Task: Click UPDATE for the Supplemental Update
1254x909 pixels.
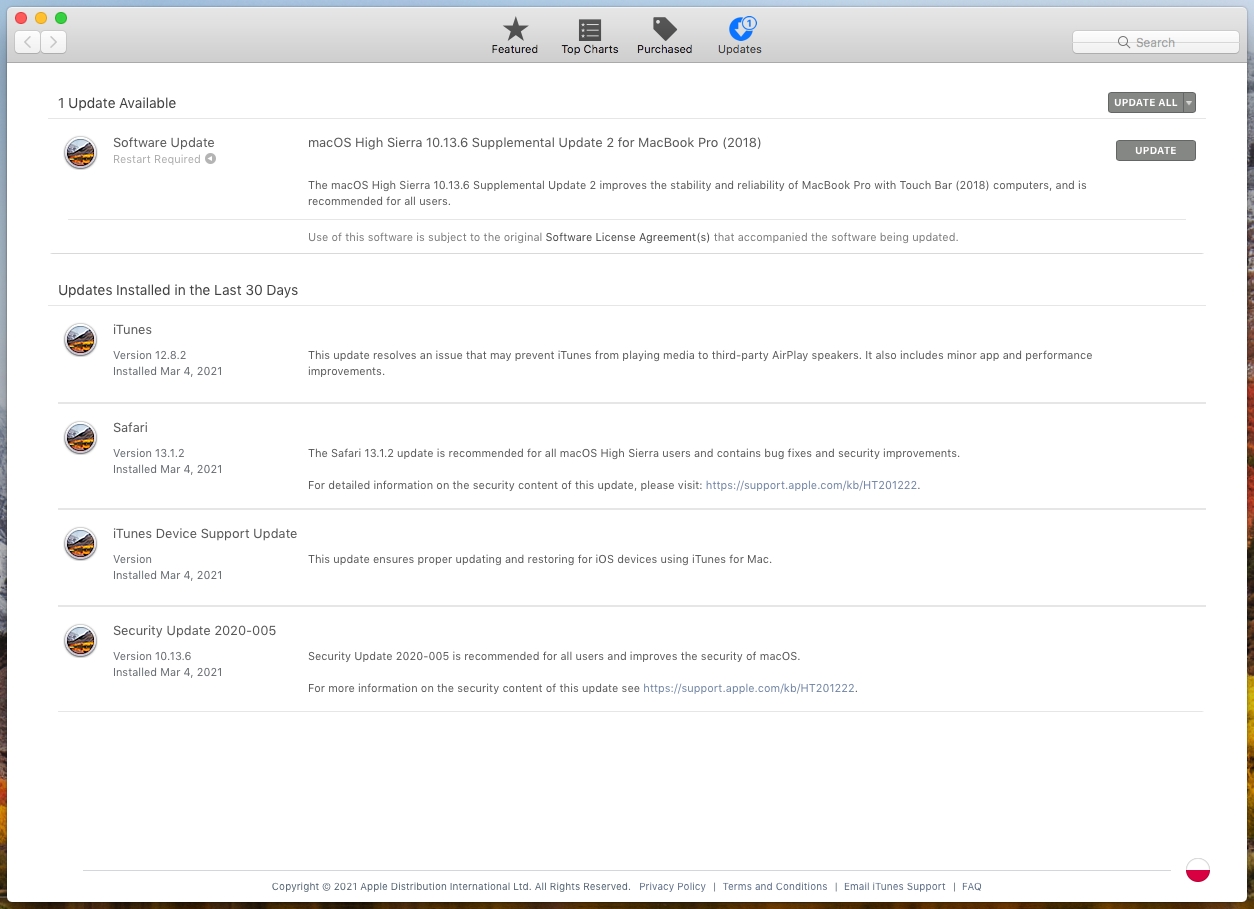Action: point(1156,150)
